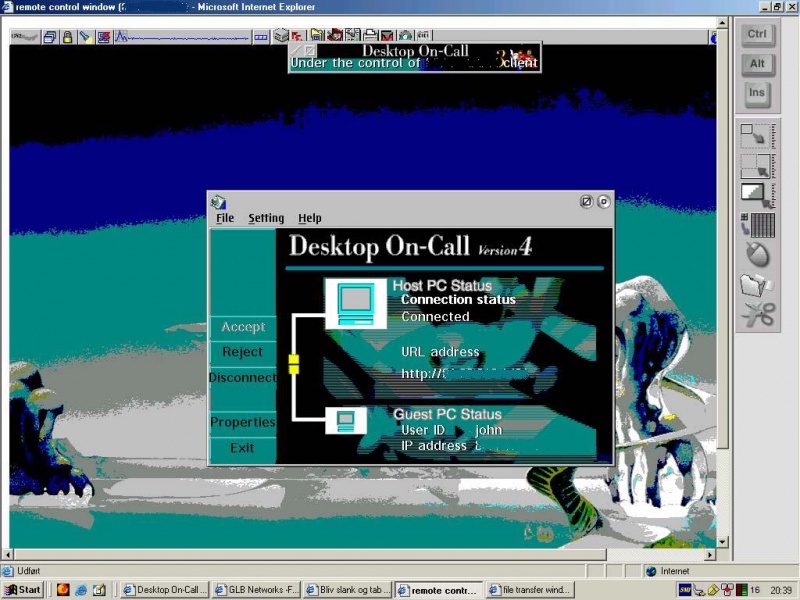Click the scissors clipboard icon

[x=758, y=313]
